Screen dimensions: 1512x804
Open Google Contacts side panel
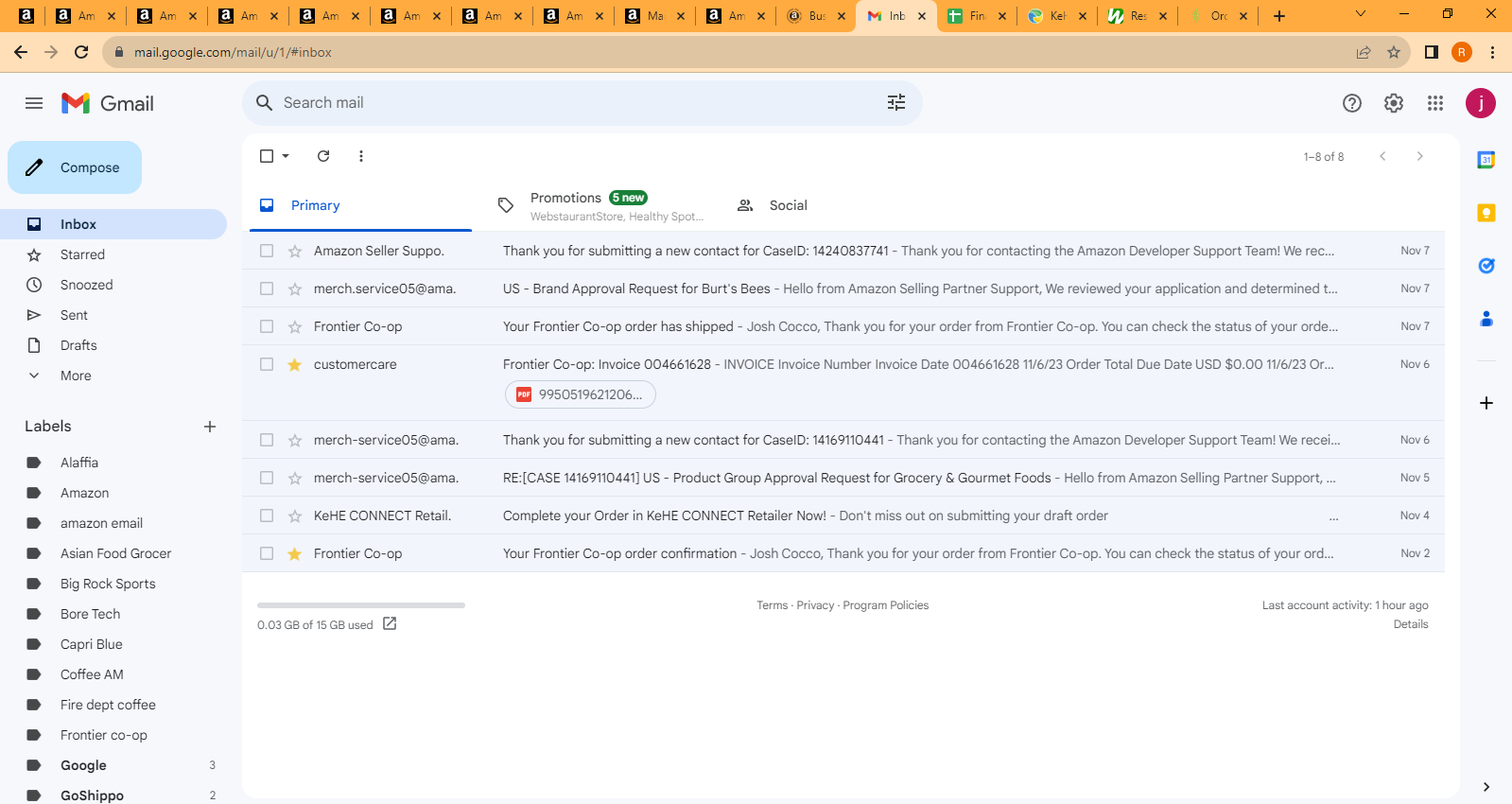click(1486, 319)
